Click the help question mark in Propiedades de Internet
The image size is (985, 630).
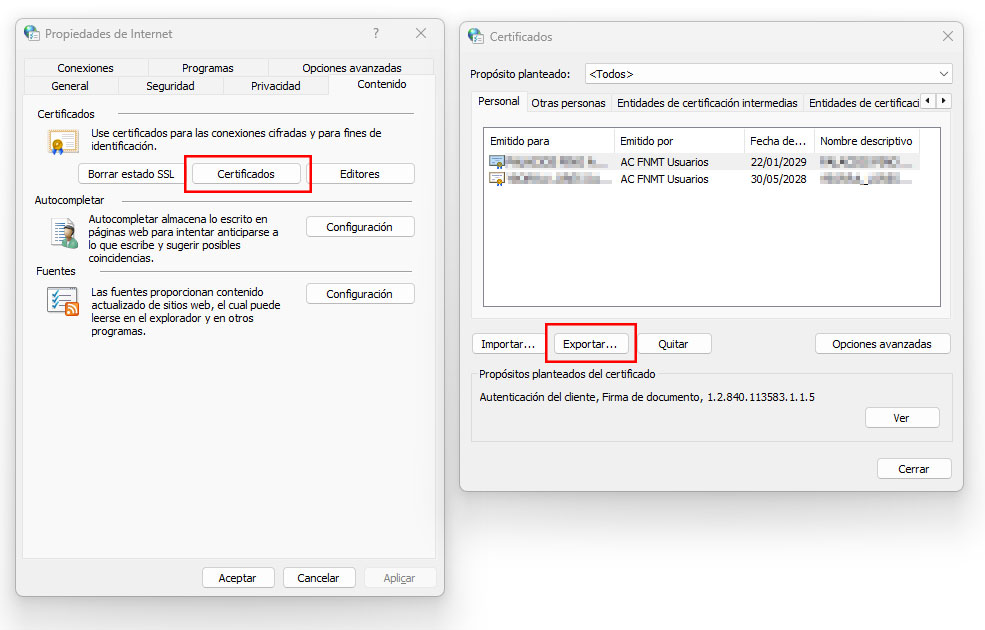tap(376, 33)
